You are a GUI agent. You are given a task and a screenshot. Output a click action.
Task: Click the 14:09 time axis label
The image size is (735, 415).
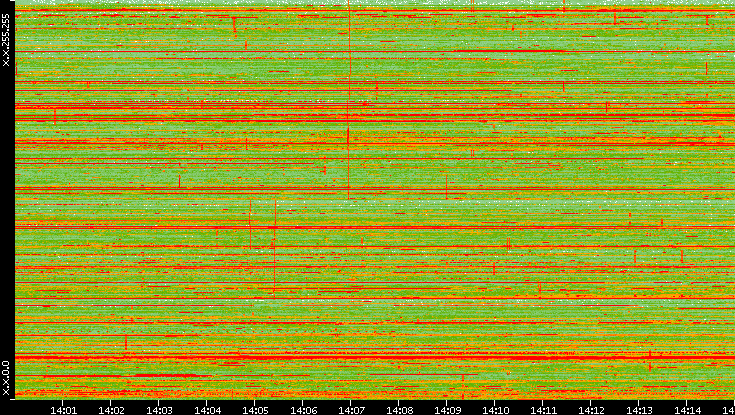pyautogui.click(x=447, y=410)
